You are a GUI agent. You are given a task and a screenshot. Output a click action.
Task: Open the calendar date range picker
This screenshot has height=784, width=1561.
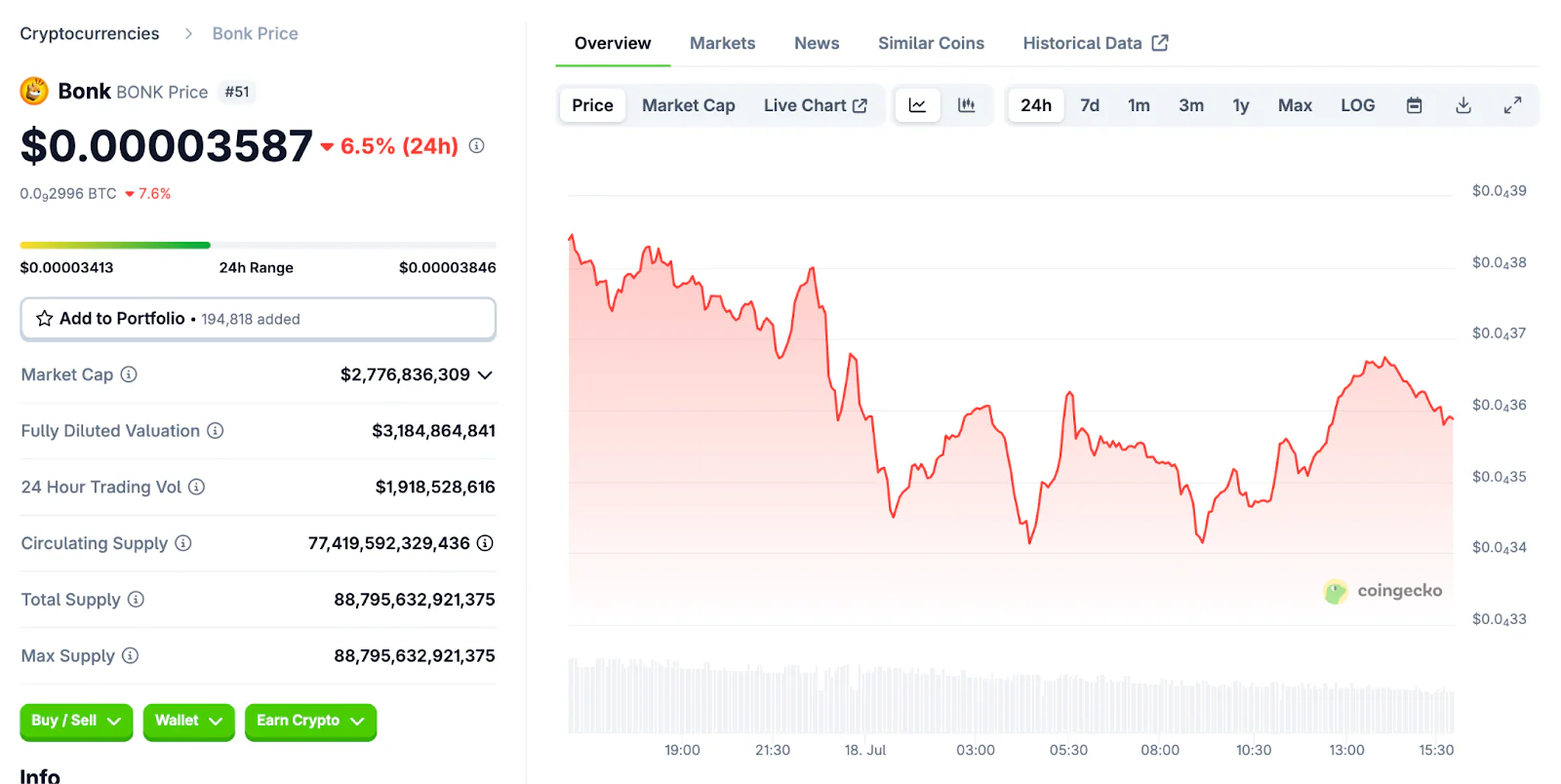tap(1414, 105)
